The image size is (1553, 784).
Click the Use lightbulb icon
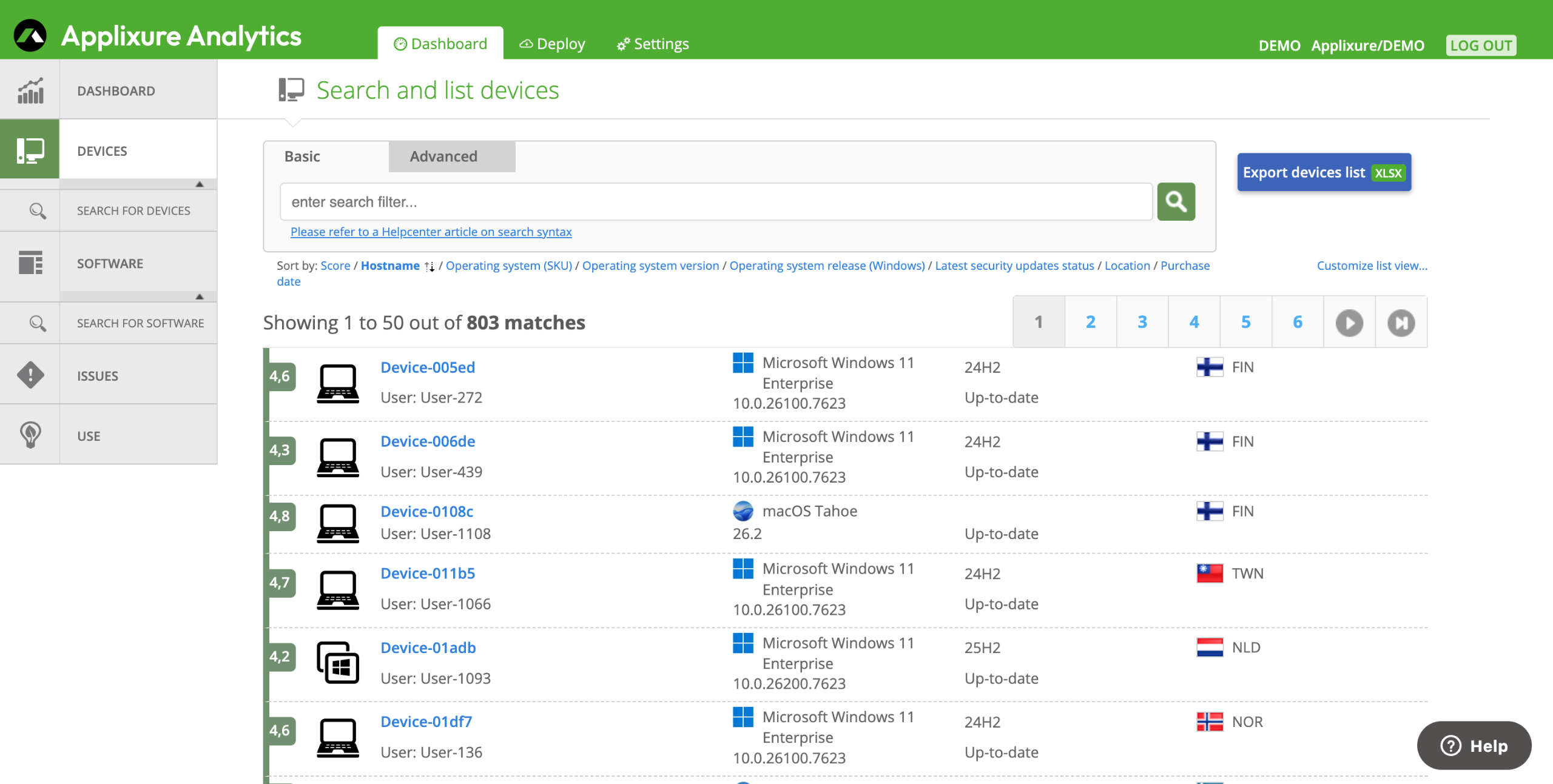point(30,435)
